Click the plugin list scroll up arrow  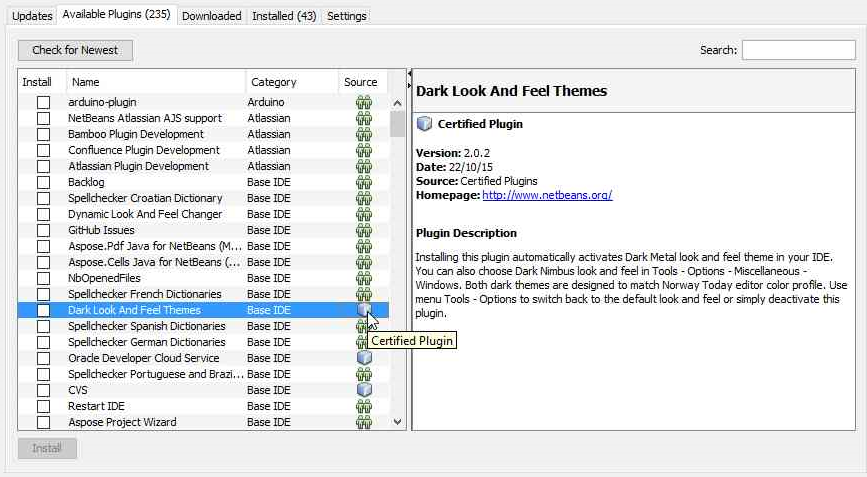[x=397, y=103]
